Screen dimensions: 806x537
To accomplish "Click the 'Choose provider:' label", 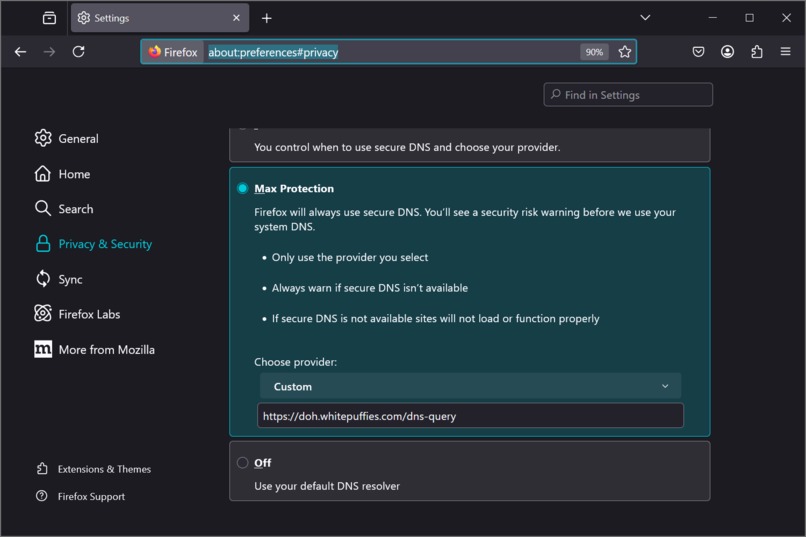I will pos(296,362).
